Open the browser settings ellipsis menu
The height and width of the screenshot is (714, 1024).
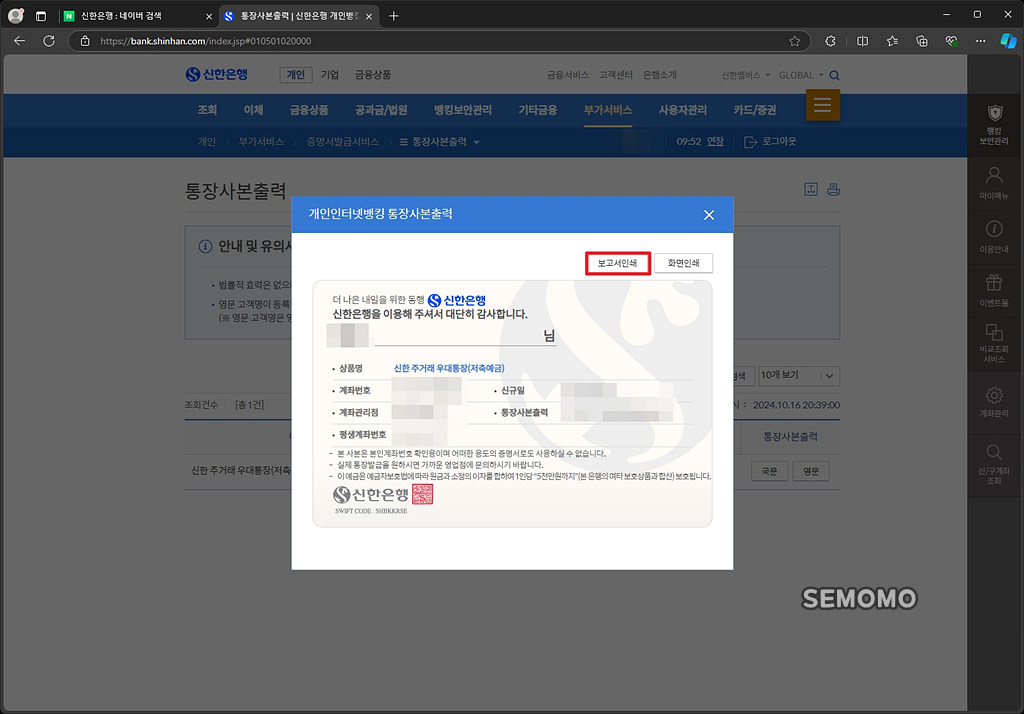[x=980, y=41]
